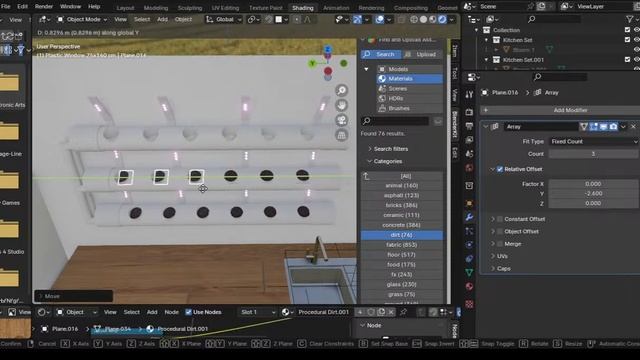The height and width of the screenshot is (360, 640).
Task: Toggle the Array modifier render camera icon
Action: 613,127
